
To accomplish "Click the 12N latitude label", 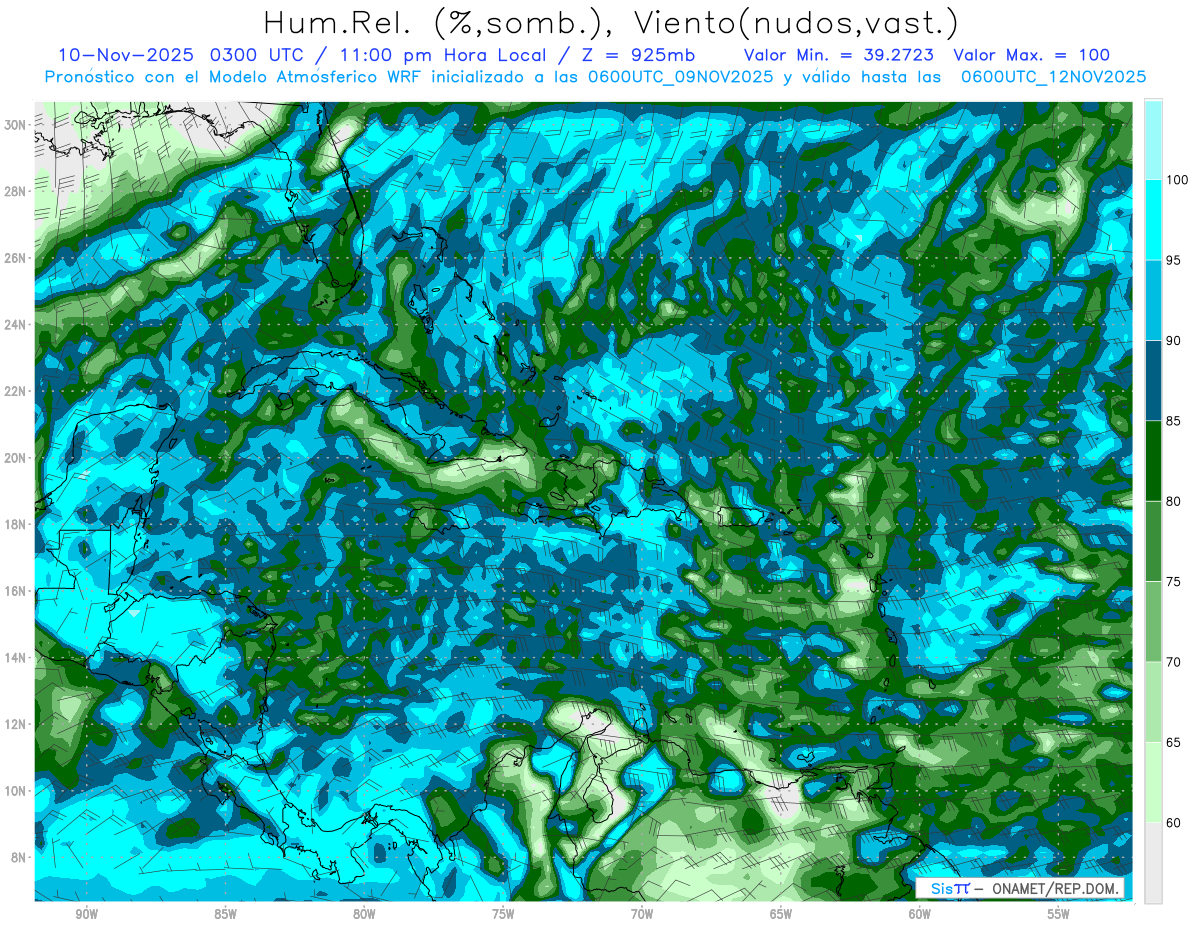I will [16, 724].
